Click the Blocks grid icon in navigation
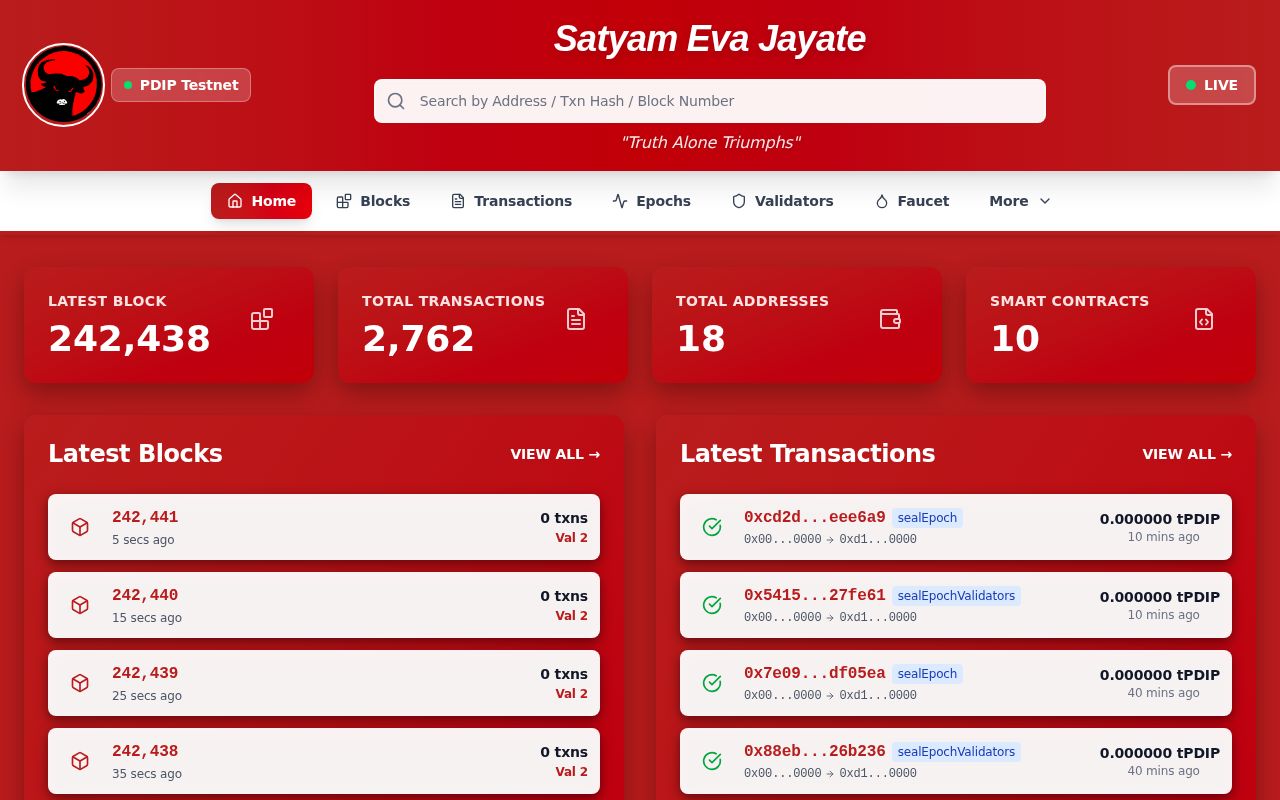Image resolution: width=1280 pixels, height=800 pixels. (x=343, y=201)
